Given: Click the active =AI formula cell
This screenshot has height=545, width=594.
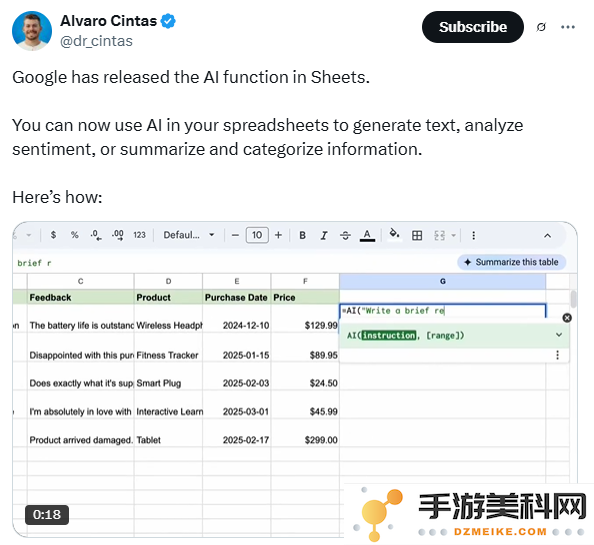Looking at the screenshot, I should (442, 311).
